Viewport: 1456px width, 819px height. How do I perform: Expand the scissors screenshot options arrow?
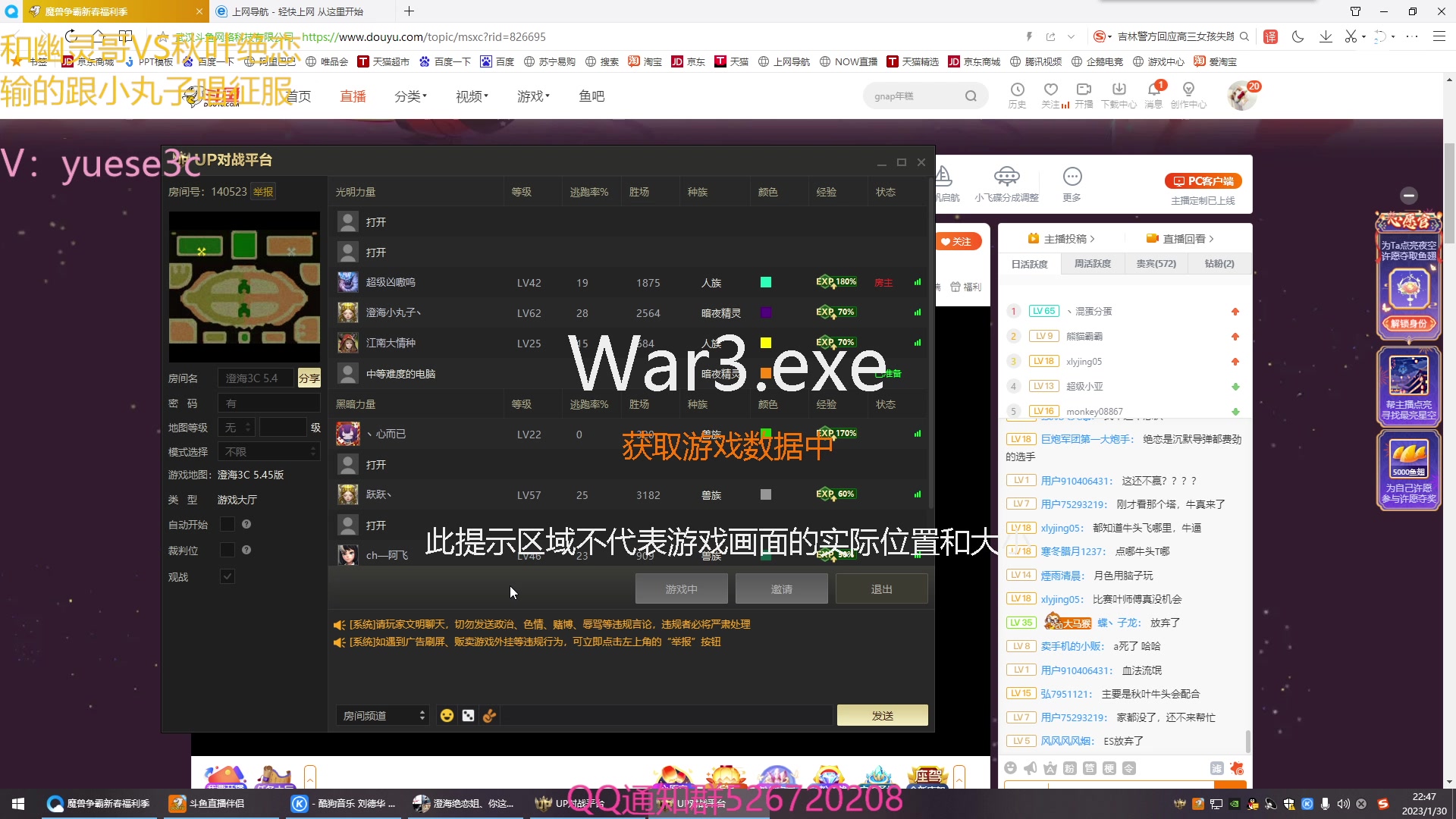(1363, 36)
